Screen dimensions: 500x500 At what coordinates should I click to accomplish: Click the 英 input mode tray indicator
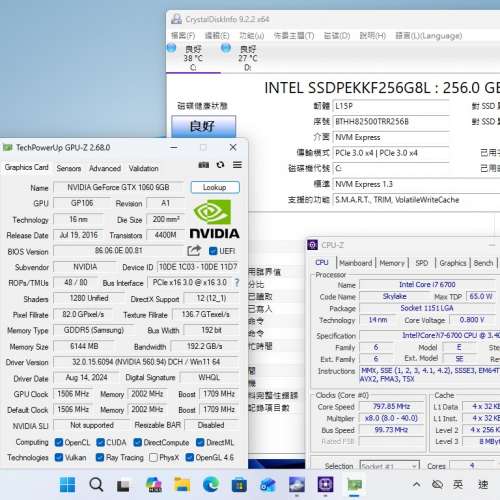pyautogui.click(x=458, y=484)
